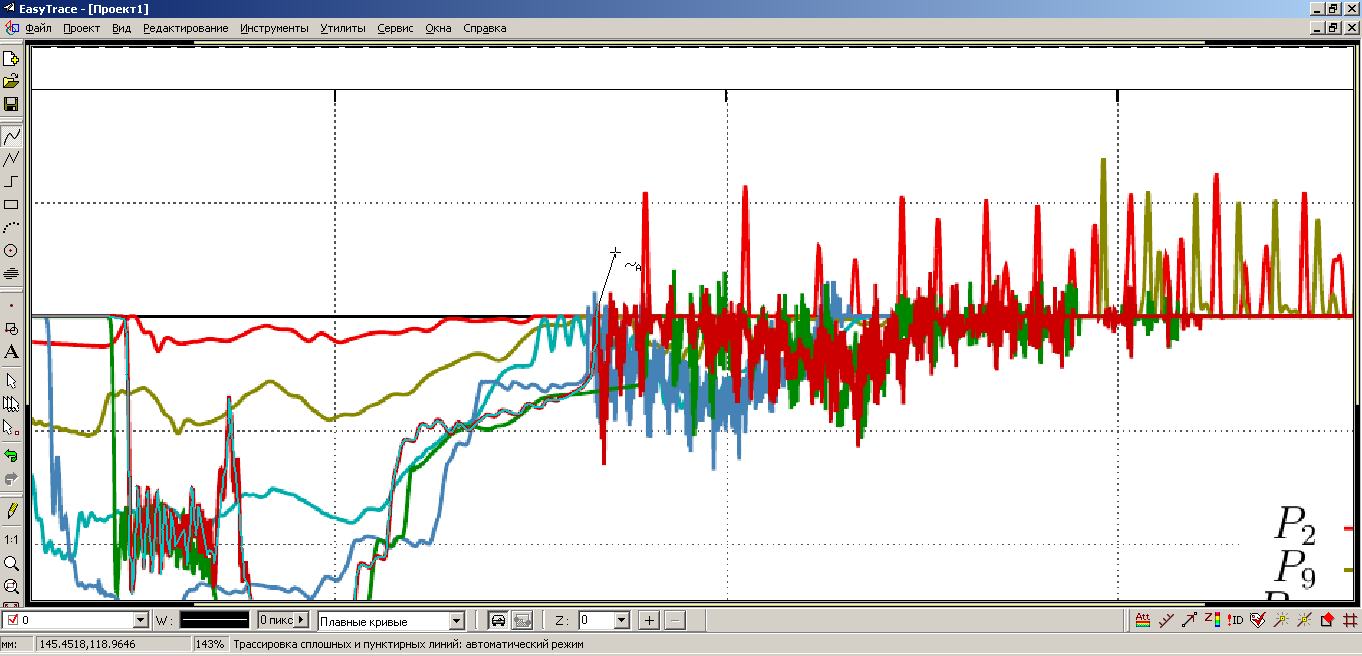Open the Проект menu
The image size is (1362, 656).
point(81,28)
